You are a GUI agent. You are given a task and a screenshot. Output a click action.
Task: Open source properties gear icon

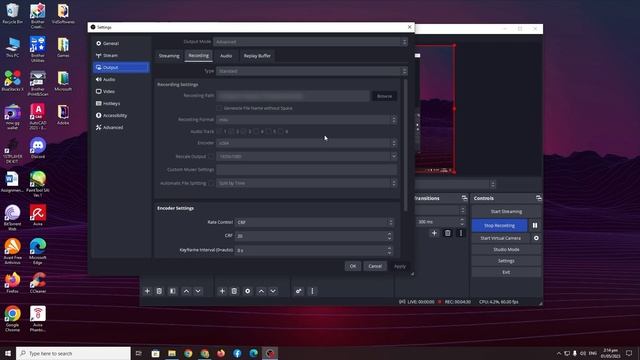click(247, 291)
